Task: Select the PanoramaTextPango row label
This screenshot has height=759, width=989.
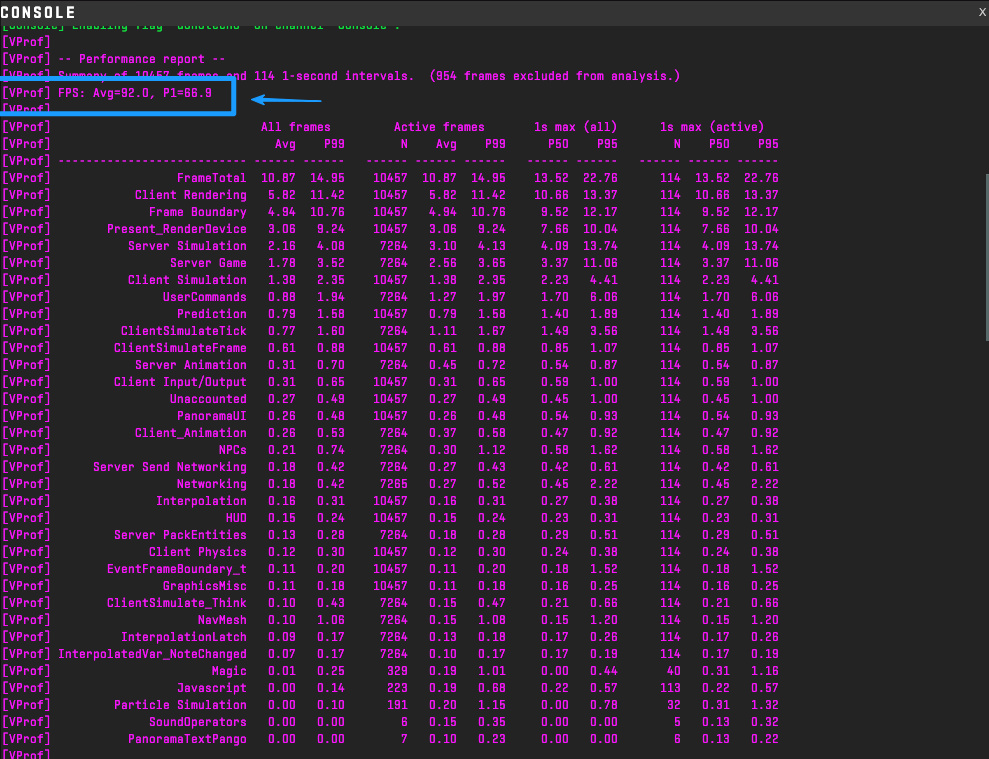Action: click(187, 741)
